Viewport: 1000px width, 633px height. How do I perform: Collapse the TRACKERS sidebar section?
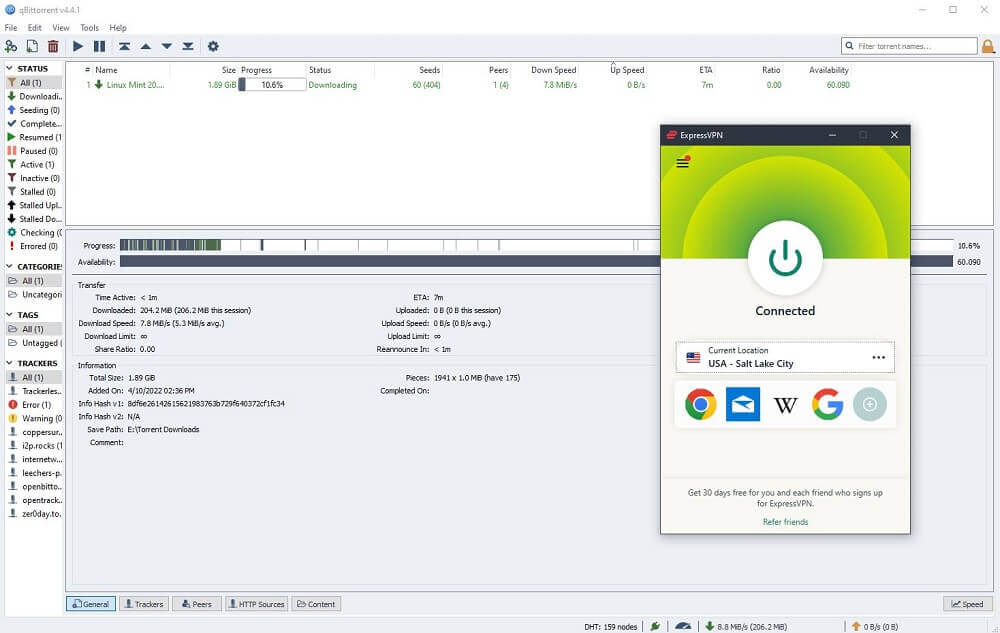(x=10, y=363)
